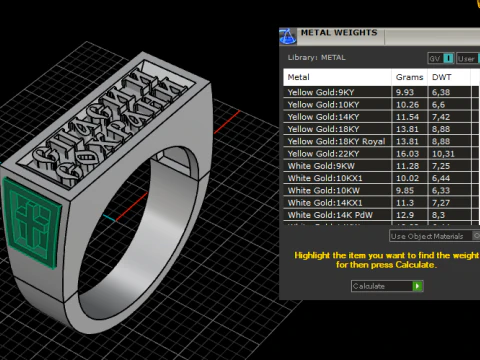Click the 10.26 grams value

(x=407, y=105)
